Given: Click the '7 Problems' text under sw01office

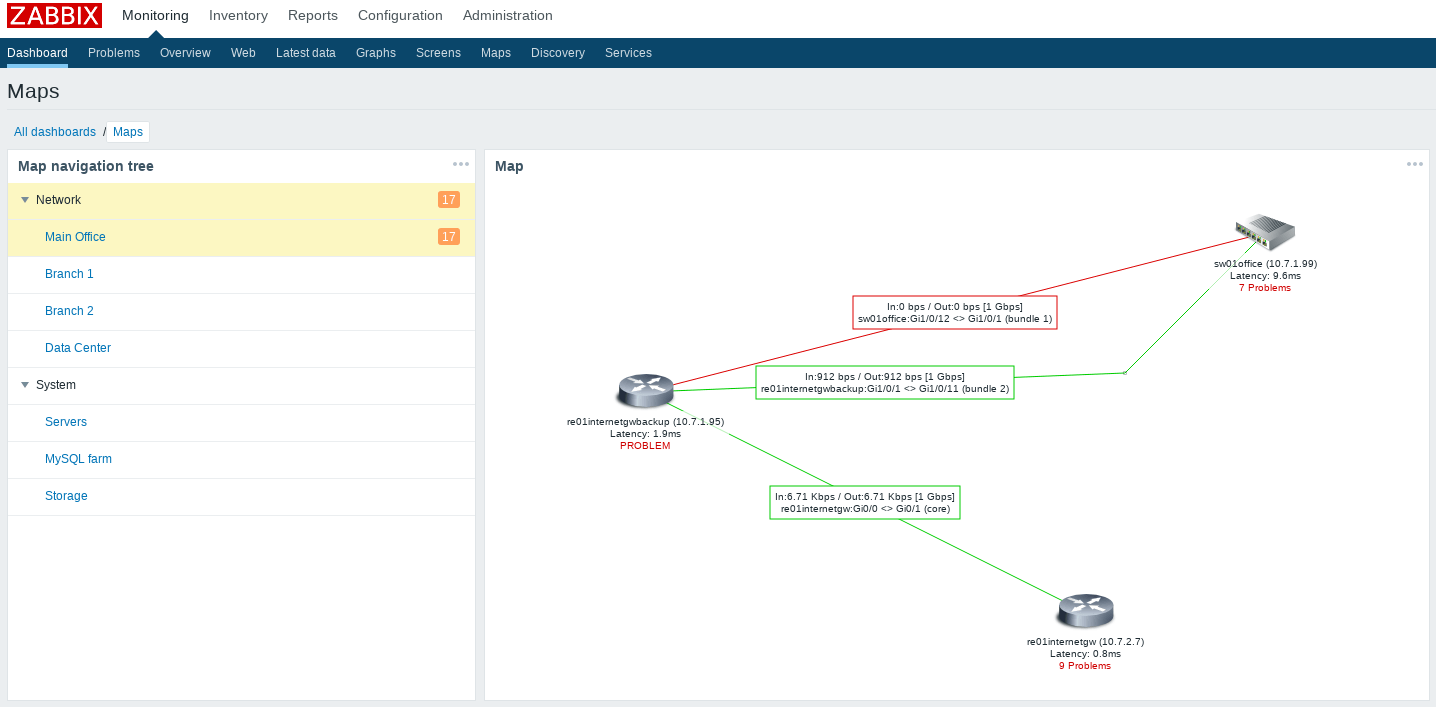Looking at the screenshot, I should tap(1265, 288).
